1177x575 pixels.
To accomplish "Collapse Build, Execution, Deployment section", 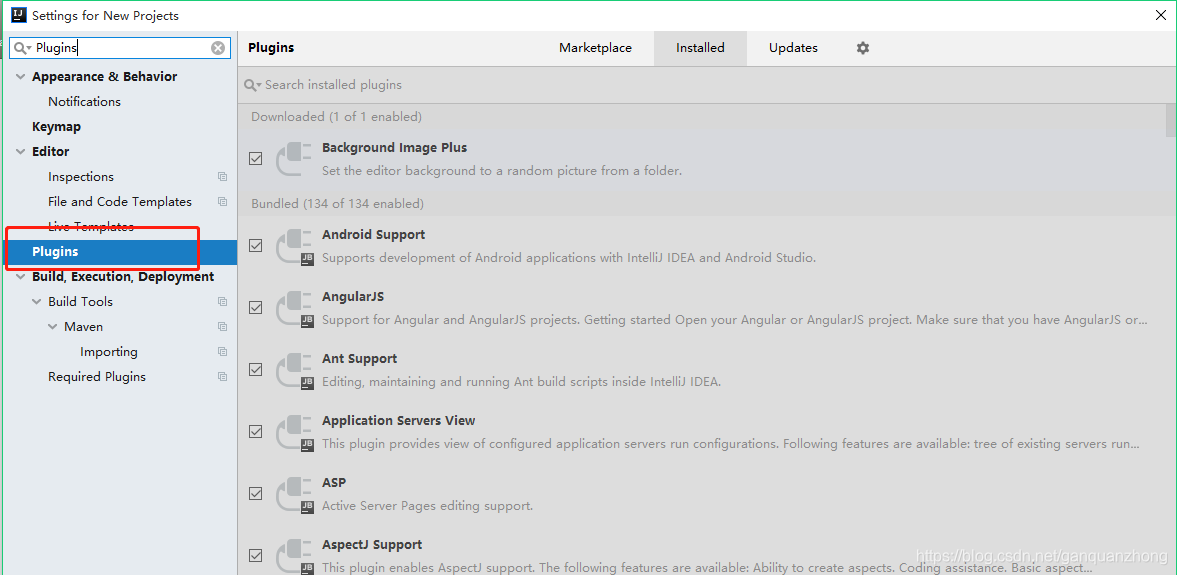I will [20, 277].
